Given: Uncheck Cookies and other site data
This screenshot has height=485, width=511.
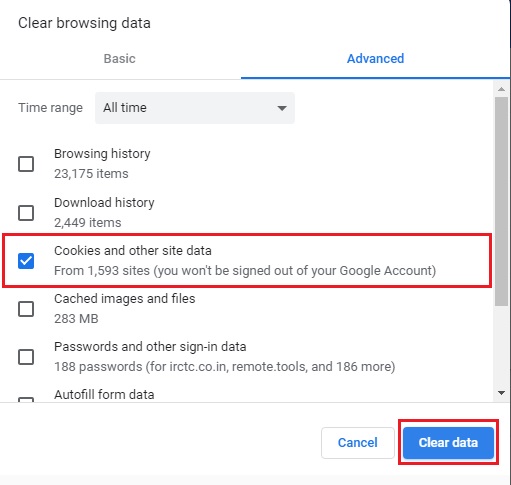Looking at the screenshot, I should click(26, 261).
